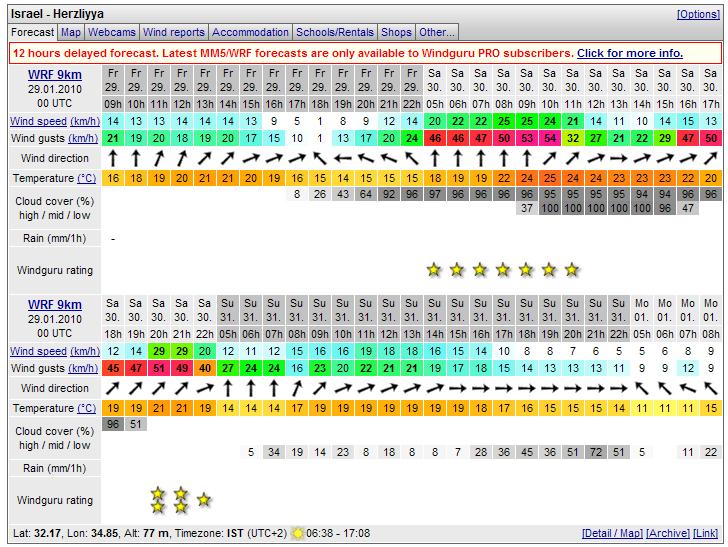Click cloud cover cell 37 at Sa 30. 09h
Screen dimensions: 728x547
tap(526, 208)
